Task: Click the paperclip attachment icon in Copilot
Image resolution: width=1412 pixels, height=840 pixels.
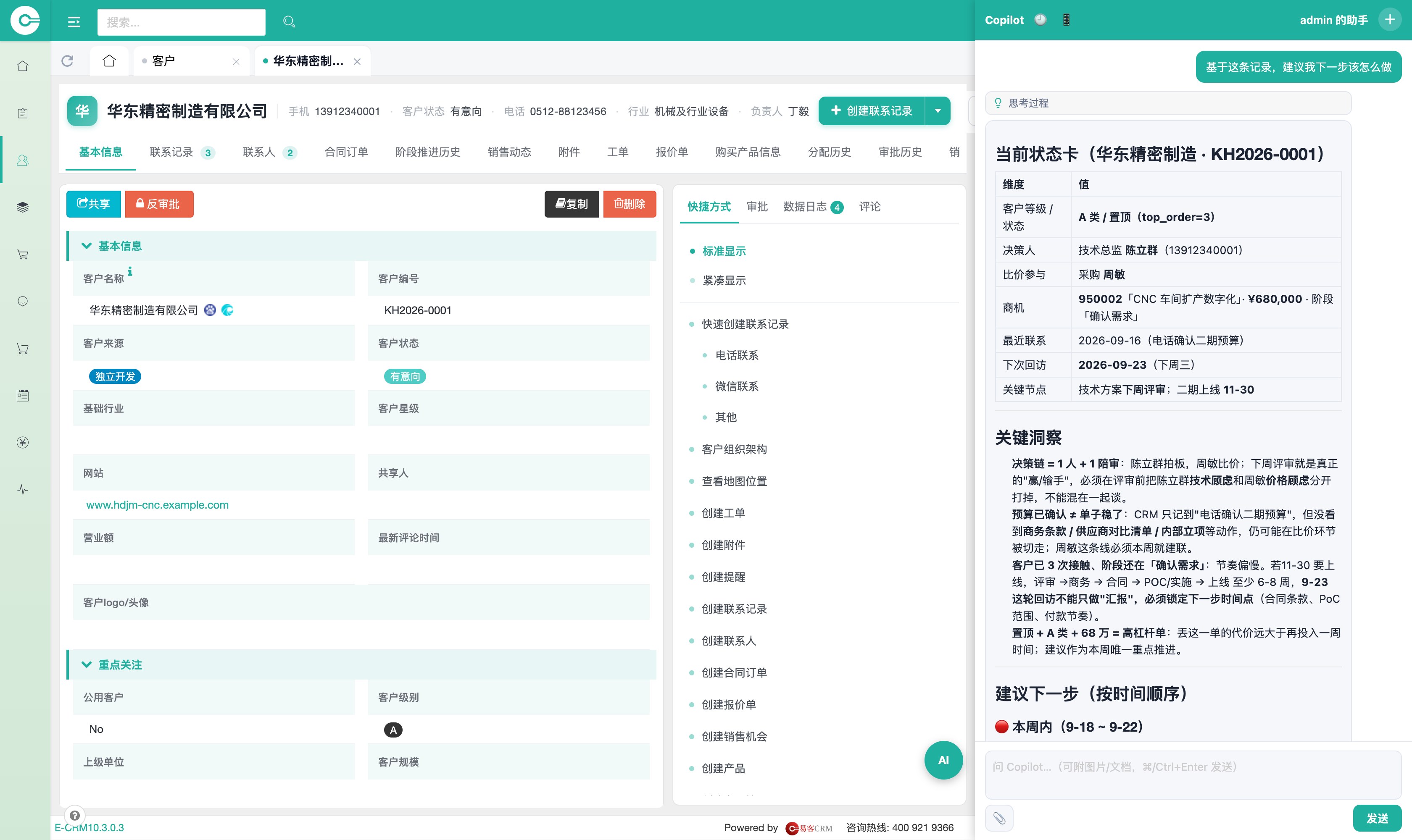Action: pos(999,819)
